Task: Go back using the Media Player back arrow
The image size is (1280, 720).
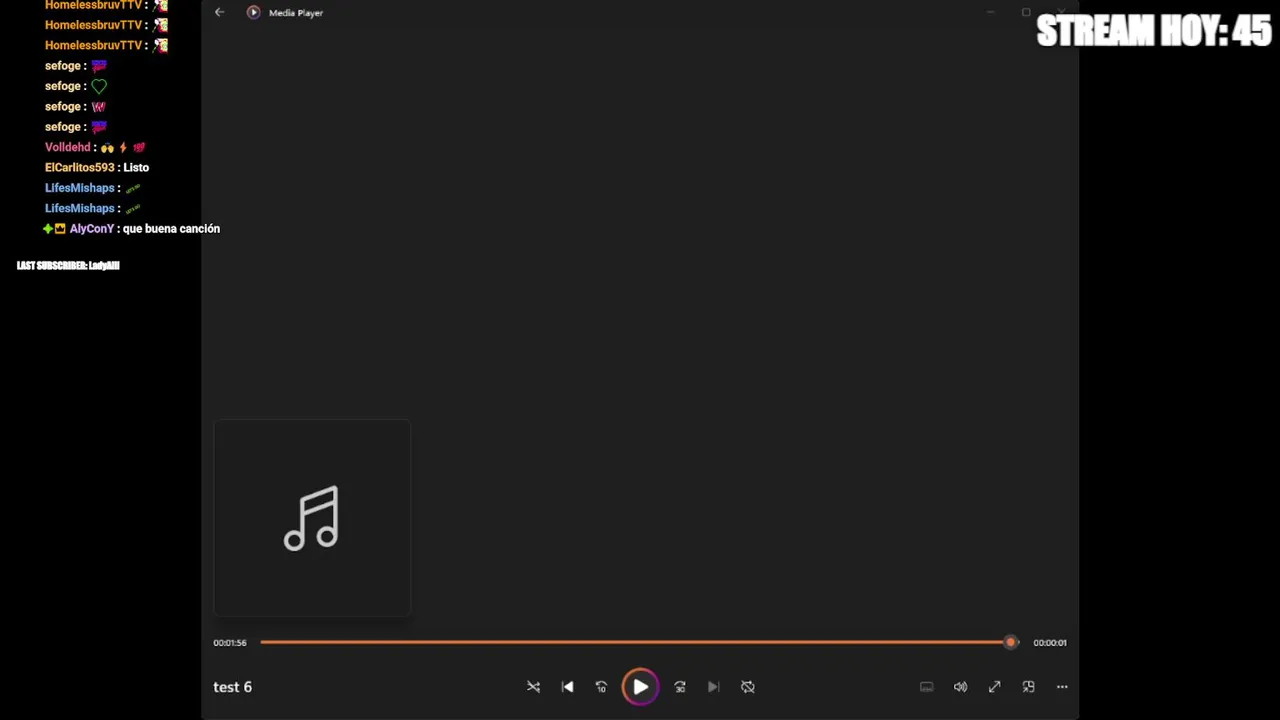Action: coord(220,12)
